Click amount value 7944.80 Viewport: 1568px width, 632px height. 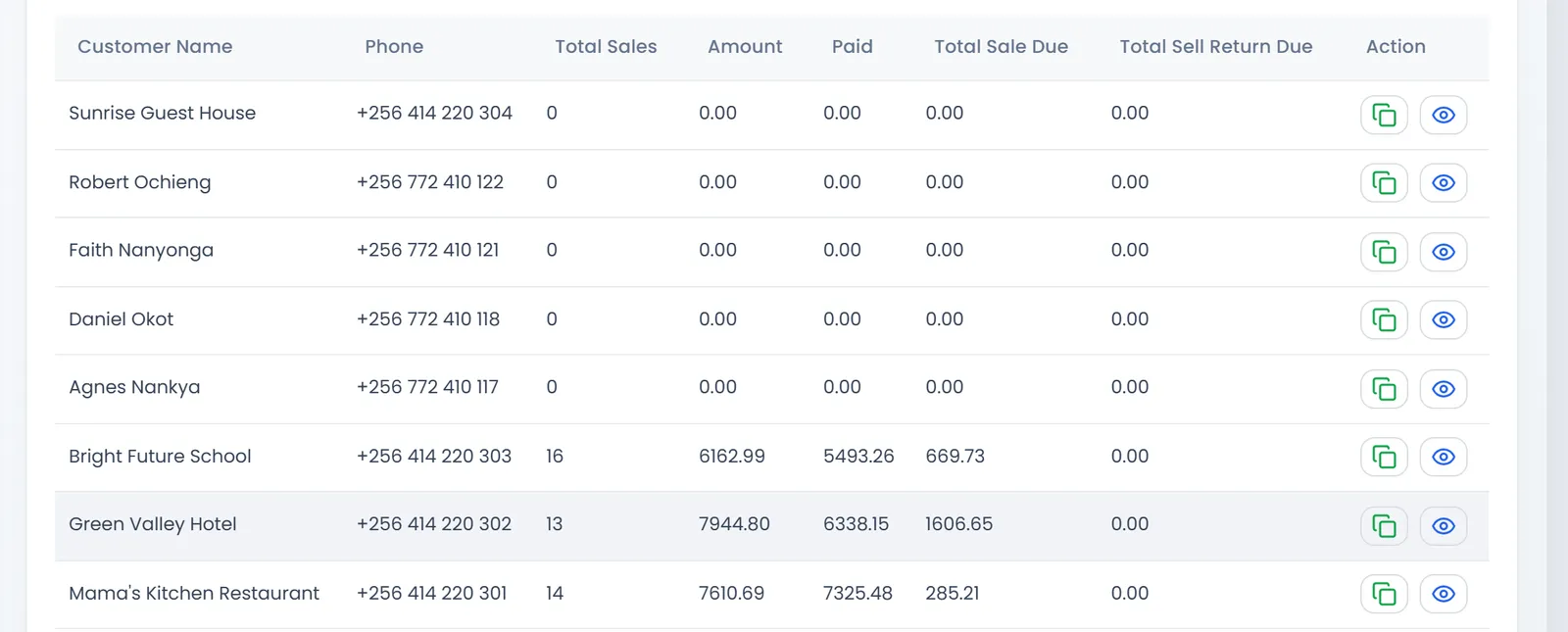click(x=734, y=524)
